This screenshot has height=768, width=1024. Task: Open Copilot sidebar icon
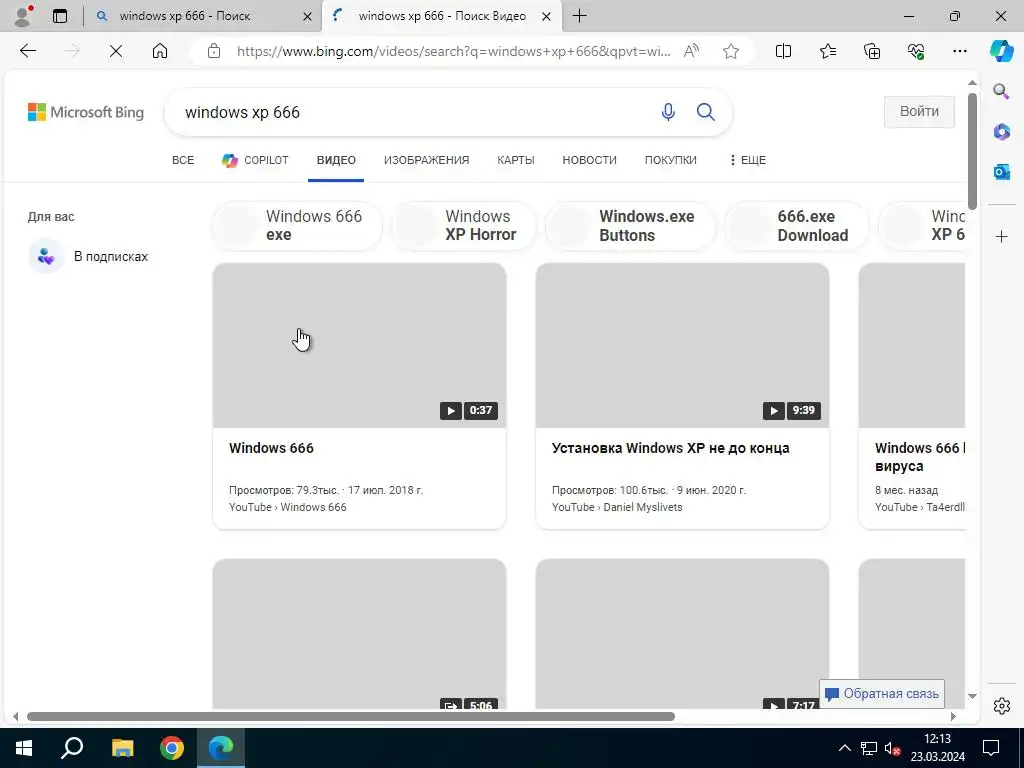[1001, 51]
